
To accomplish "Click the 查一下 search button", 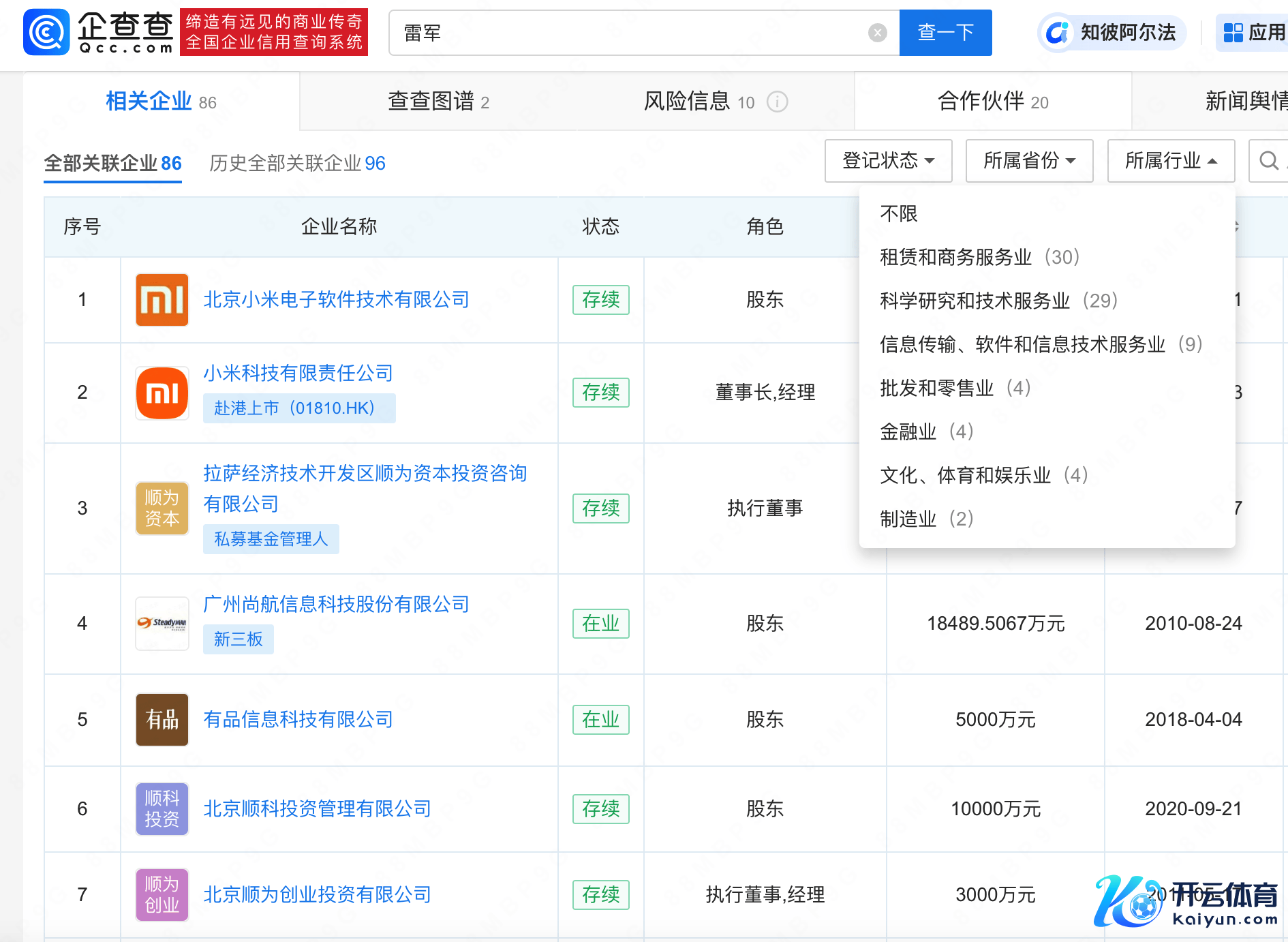I will (x=945, y=33).
